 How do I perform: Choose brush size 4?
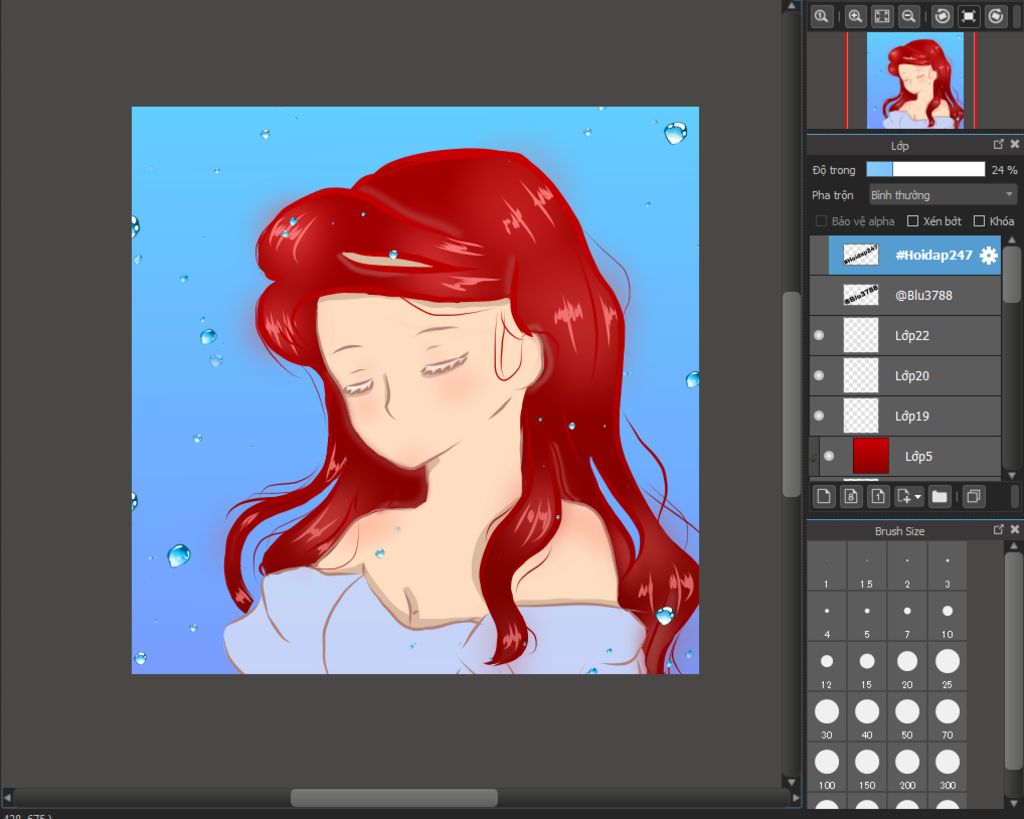click(827, 617)
